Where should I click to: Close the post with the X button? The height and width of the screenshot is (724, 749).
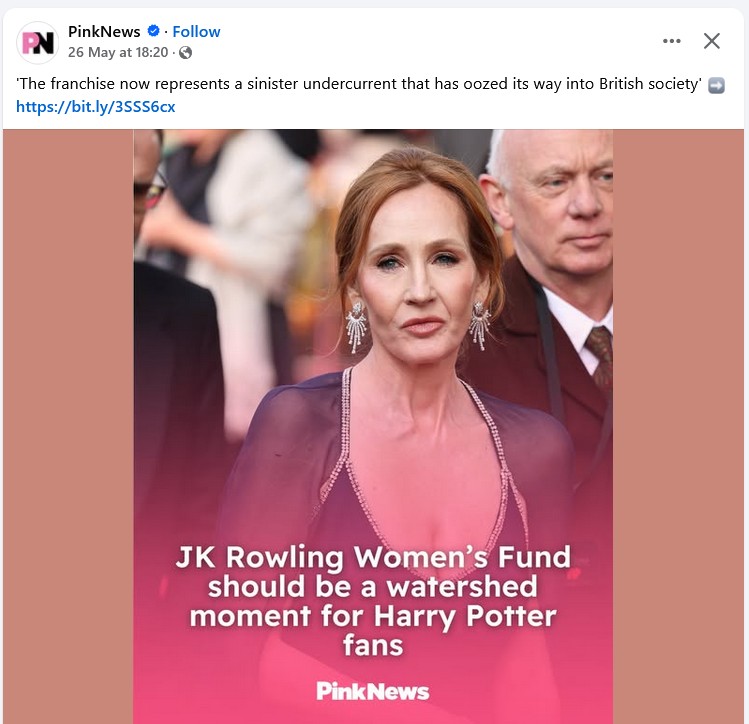[712, 41]
